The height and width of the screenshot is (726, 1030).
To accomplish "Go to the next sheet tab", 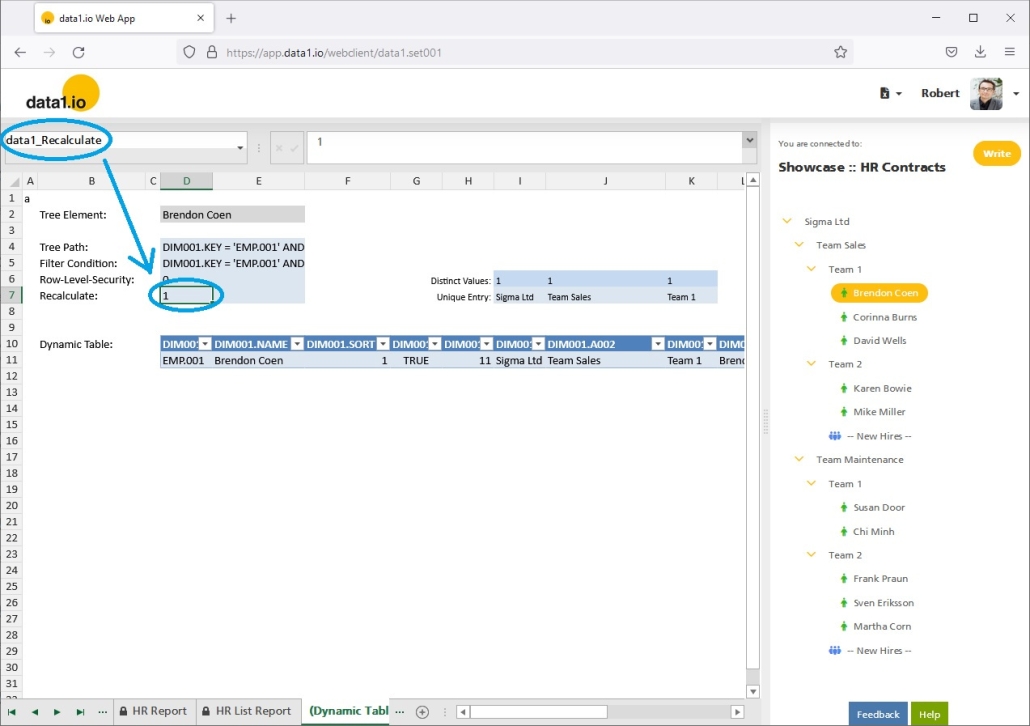I will [57, 712].
